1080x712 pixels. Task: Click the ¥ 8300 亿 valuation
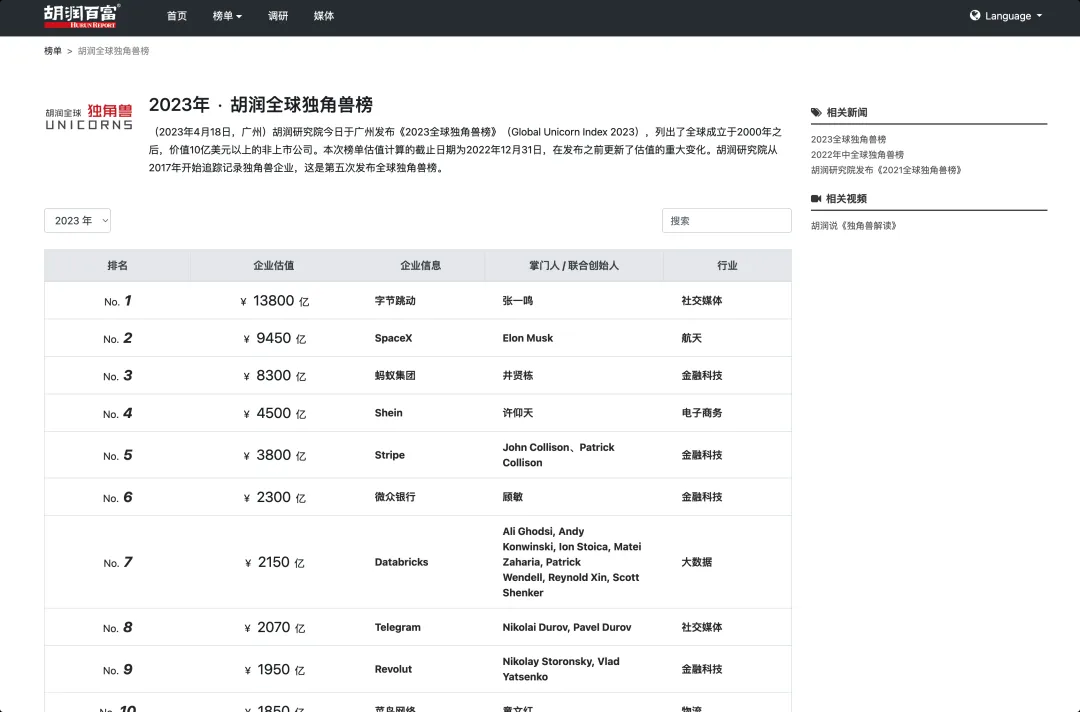[275, 376]
